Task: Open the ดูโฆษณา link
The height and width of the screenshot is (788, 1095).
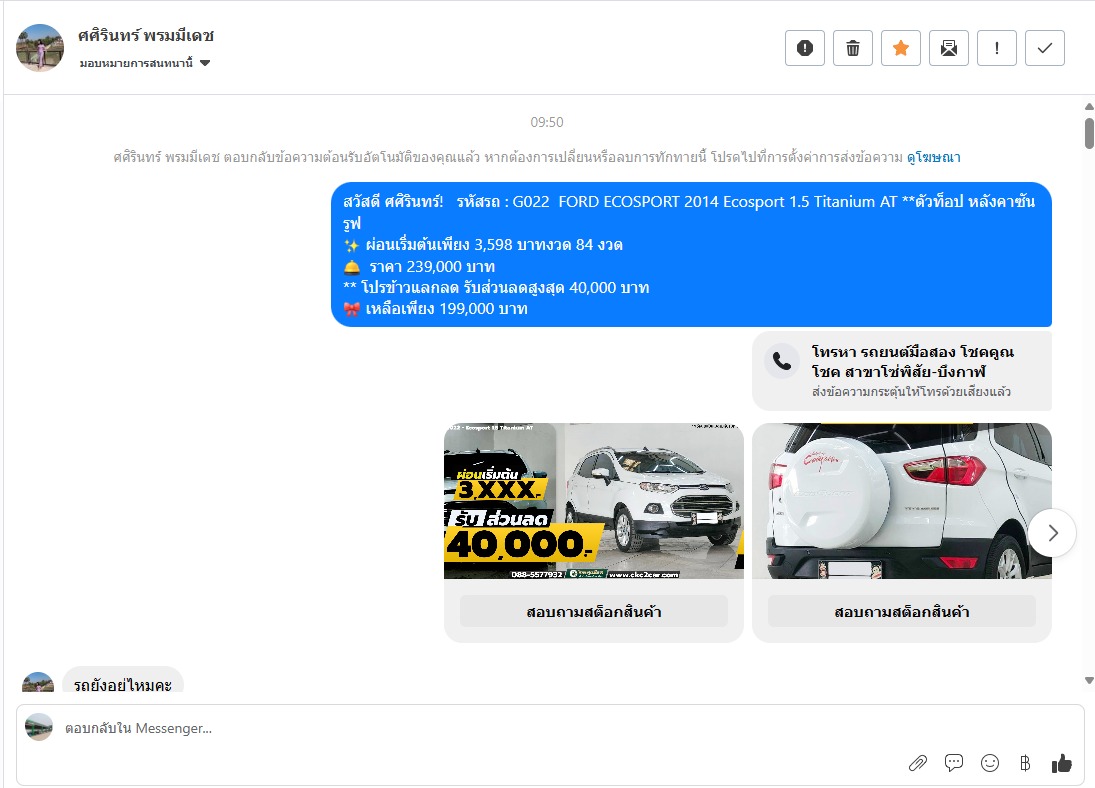Action: point(934,157)
